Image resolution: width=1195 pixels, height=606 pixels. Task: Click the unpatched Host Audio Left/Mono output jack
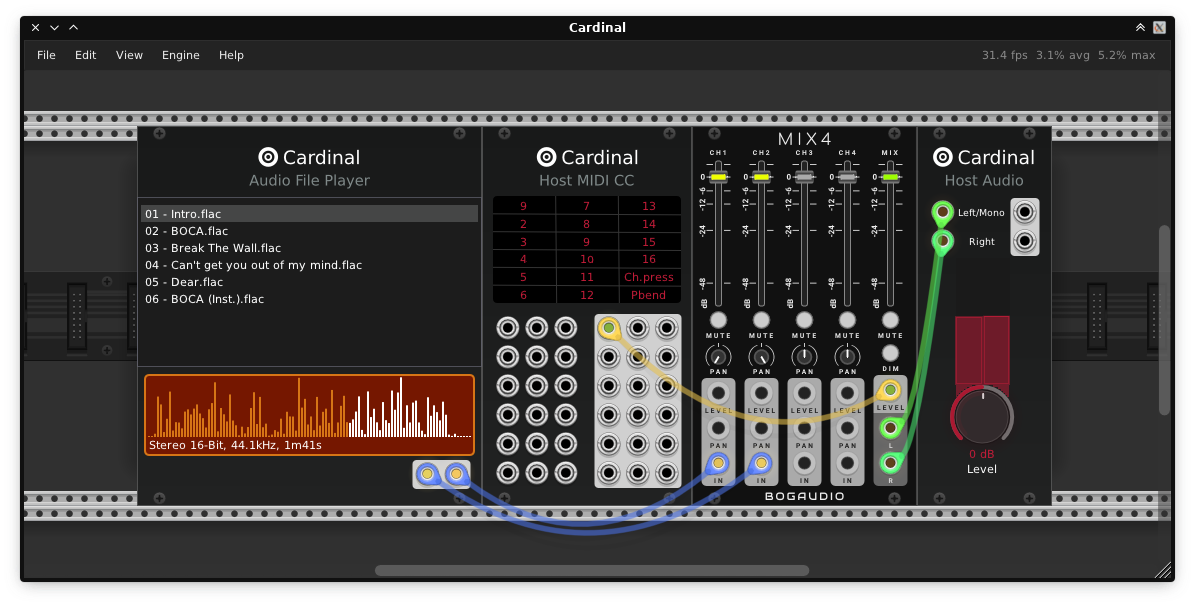coord(1025,212)
